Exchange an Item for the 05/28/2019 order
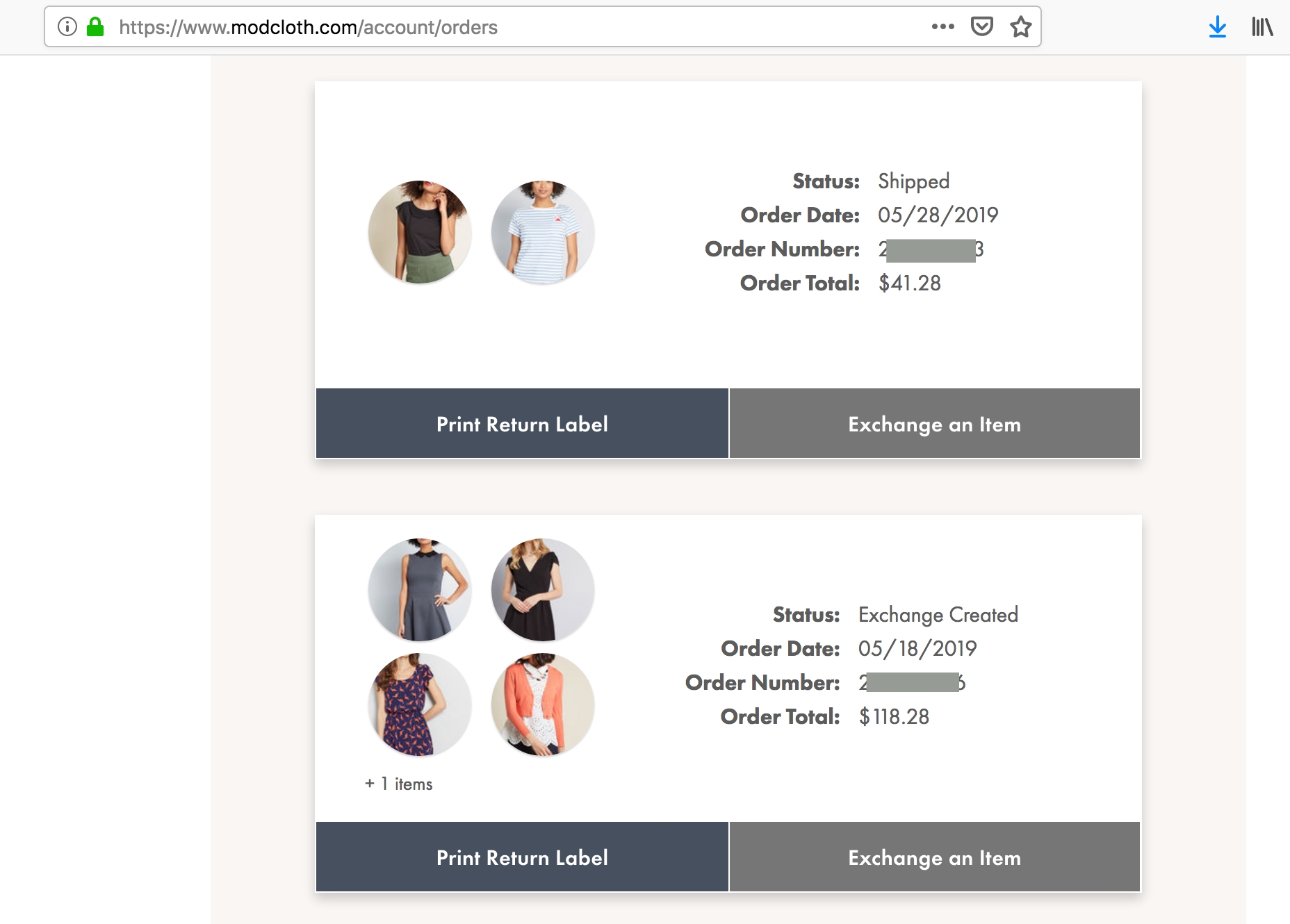This screenshot has height=924, width=1290. 934,424
